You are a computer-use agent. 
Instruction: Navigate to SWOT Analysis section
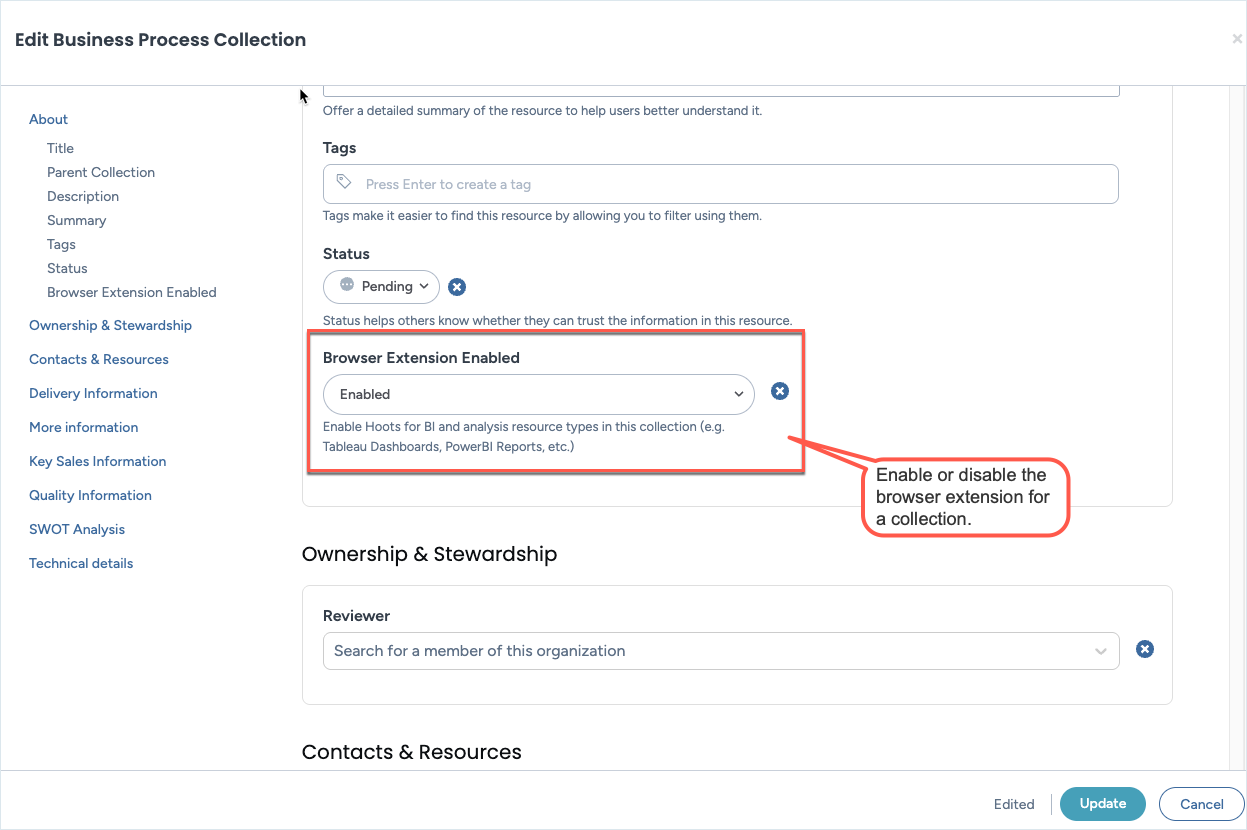(77, 529)
